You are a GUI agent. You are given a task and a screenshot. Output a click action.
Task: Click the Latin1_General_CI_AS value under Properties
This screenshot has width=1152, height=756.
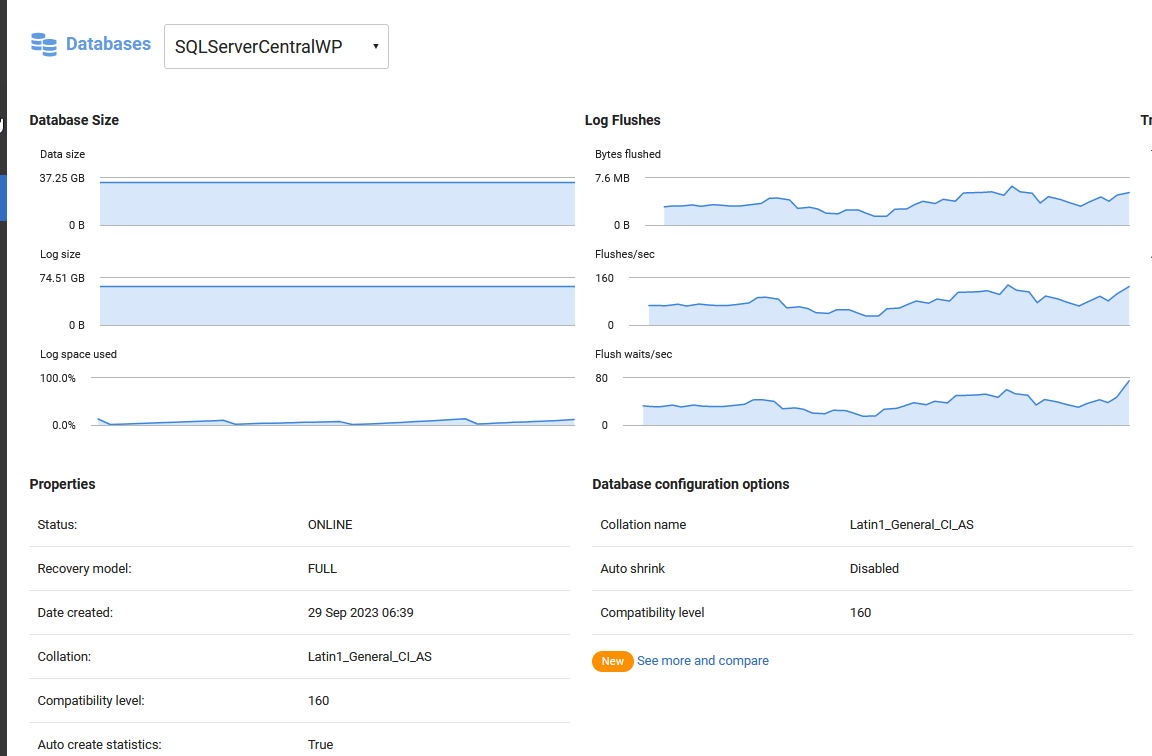coord(370,657)
